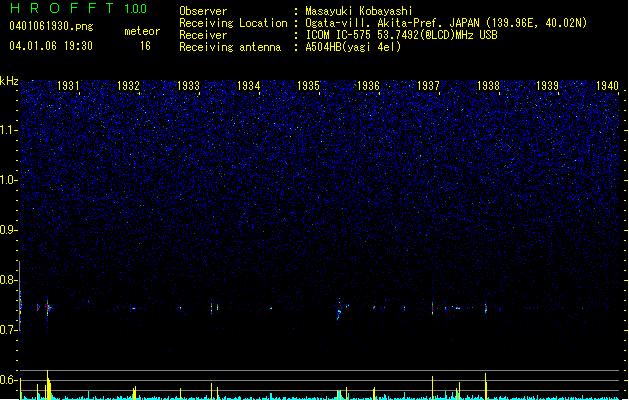629x400 pixels.
Task: Click the yellow 'meteor' label
Action: tap(142, 31)
